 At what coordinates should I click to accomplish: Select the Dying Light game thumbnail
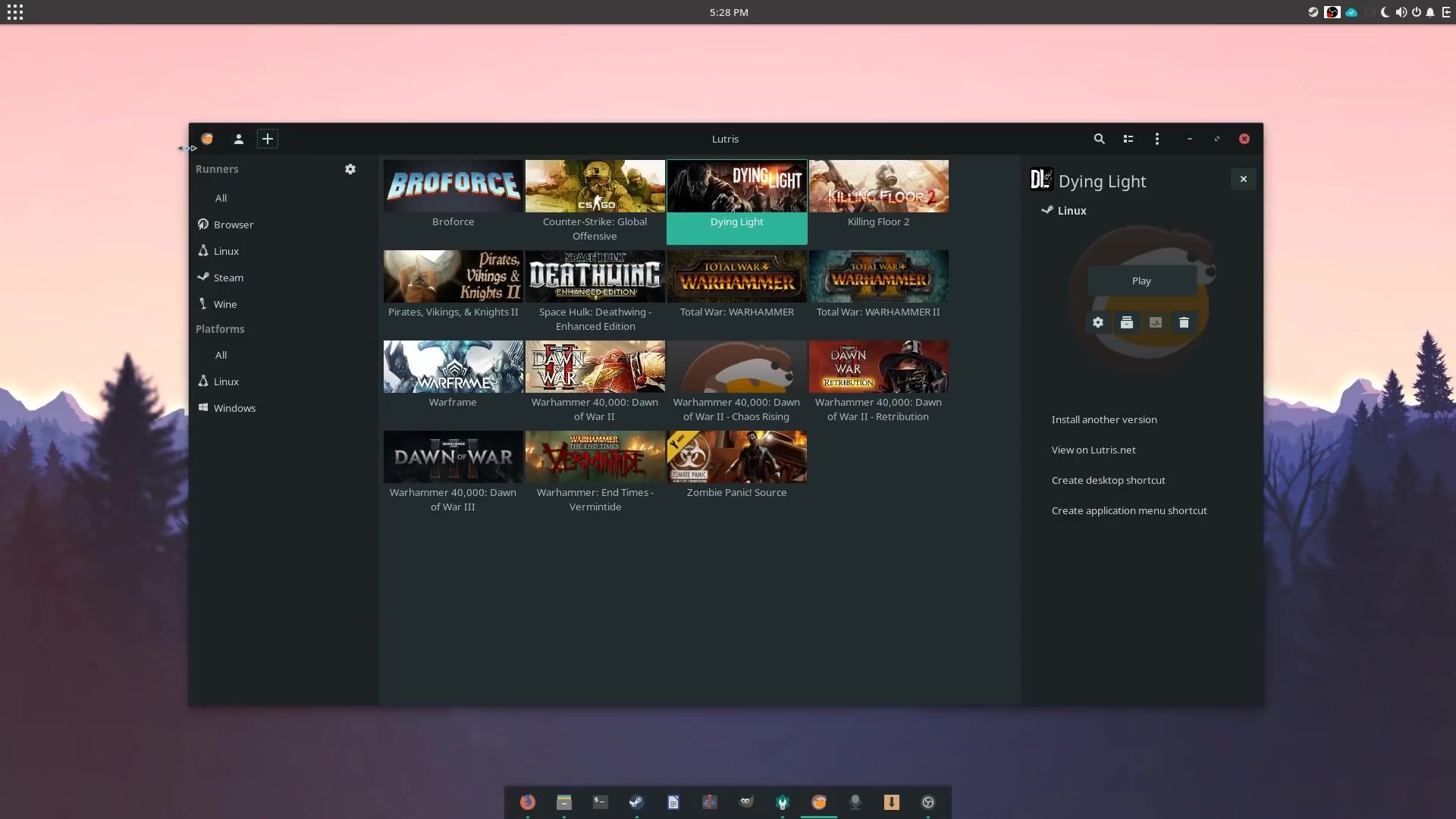[737, 186]
